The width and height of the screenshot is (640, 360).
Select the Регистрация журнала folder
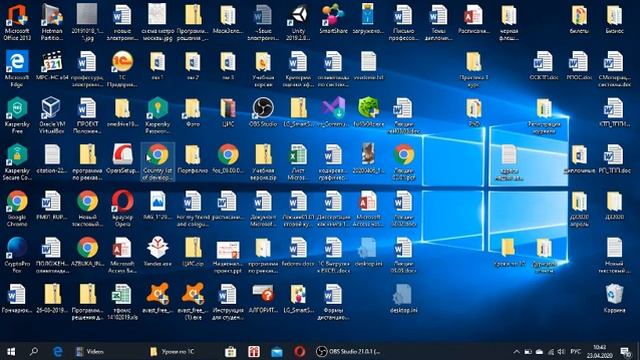544,116
